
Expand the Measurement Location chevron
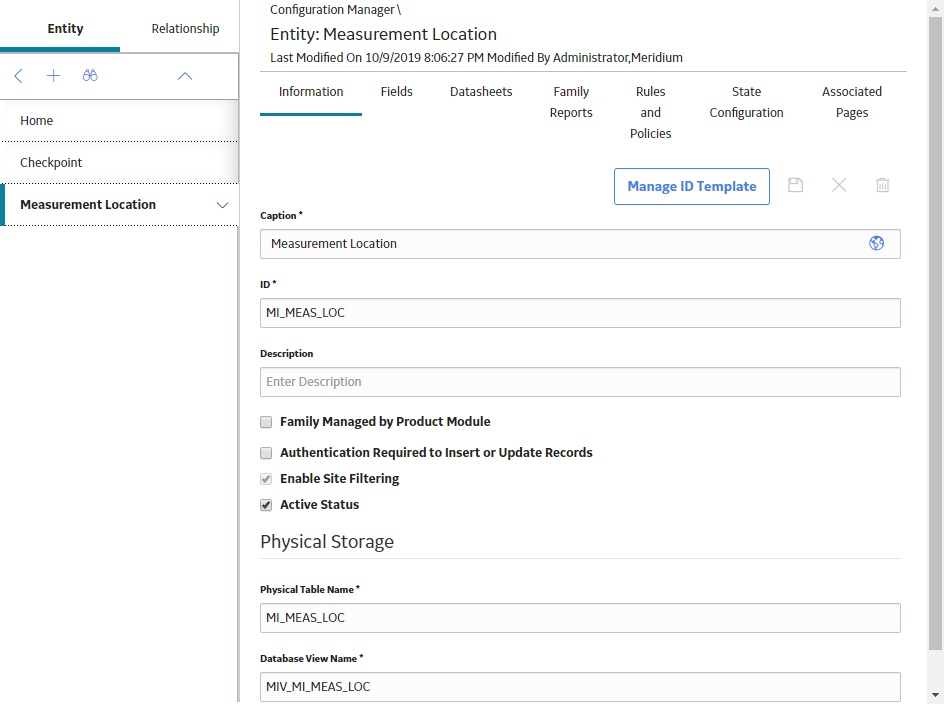(222, 205)
